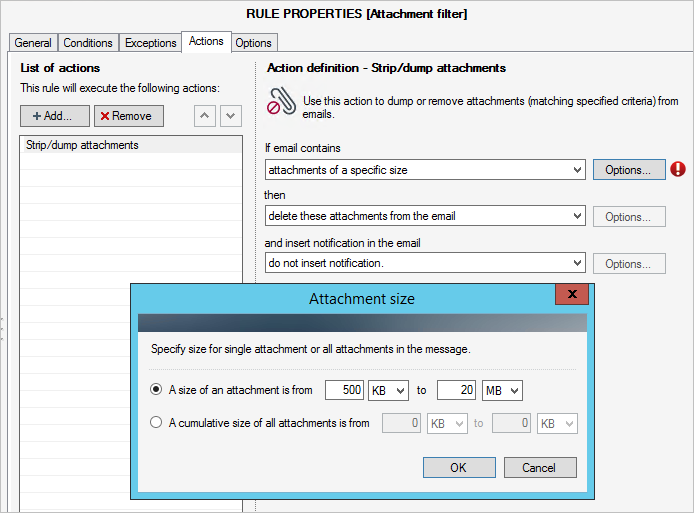The height and width of the screenshot is (513, 694).
Task: Move action down with arrow button
Action: (x=231, y=116)
